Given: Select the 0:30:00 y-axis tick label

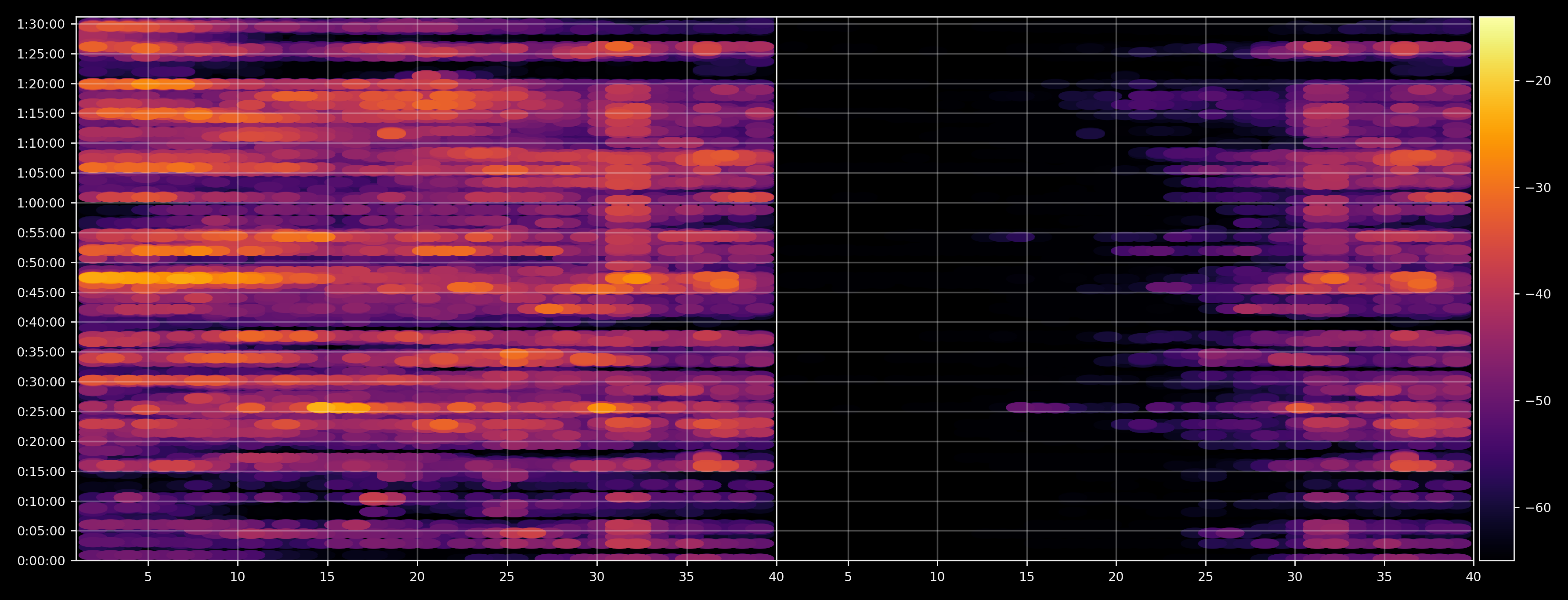Looking at the screenshot, I should tap(41, 382).
